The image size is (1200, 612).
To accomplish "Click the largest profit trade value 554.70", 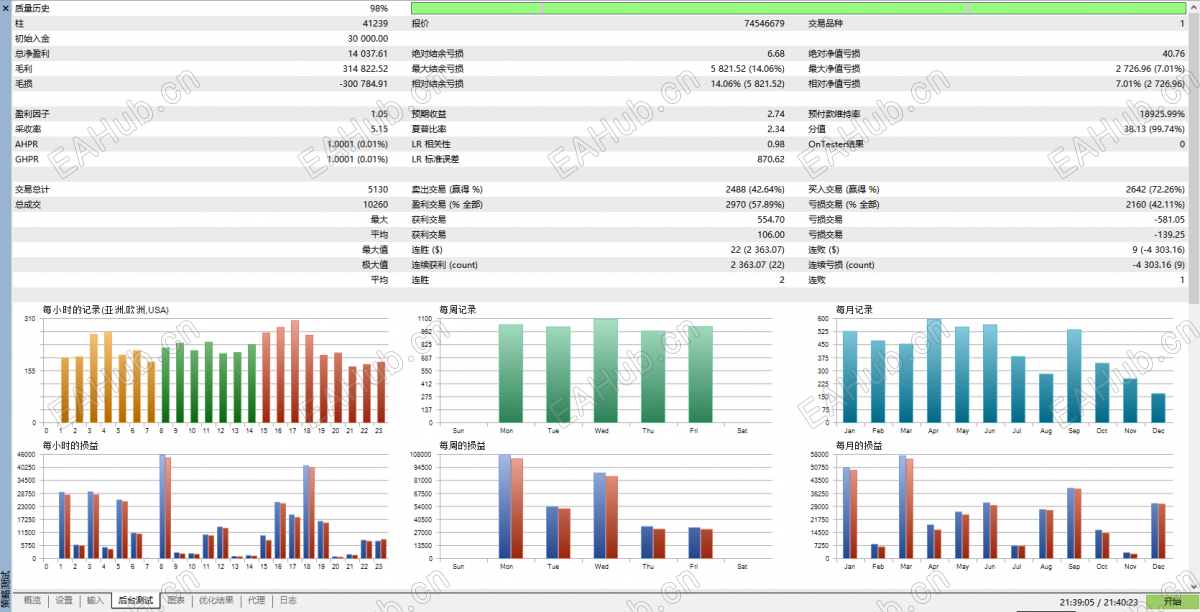I will coord(771,219).
